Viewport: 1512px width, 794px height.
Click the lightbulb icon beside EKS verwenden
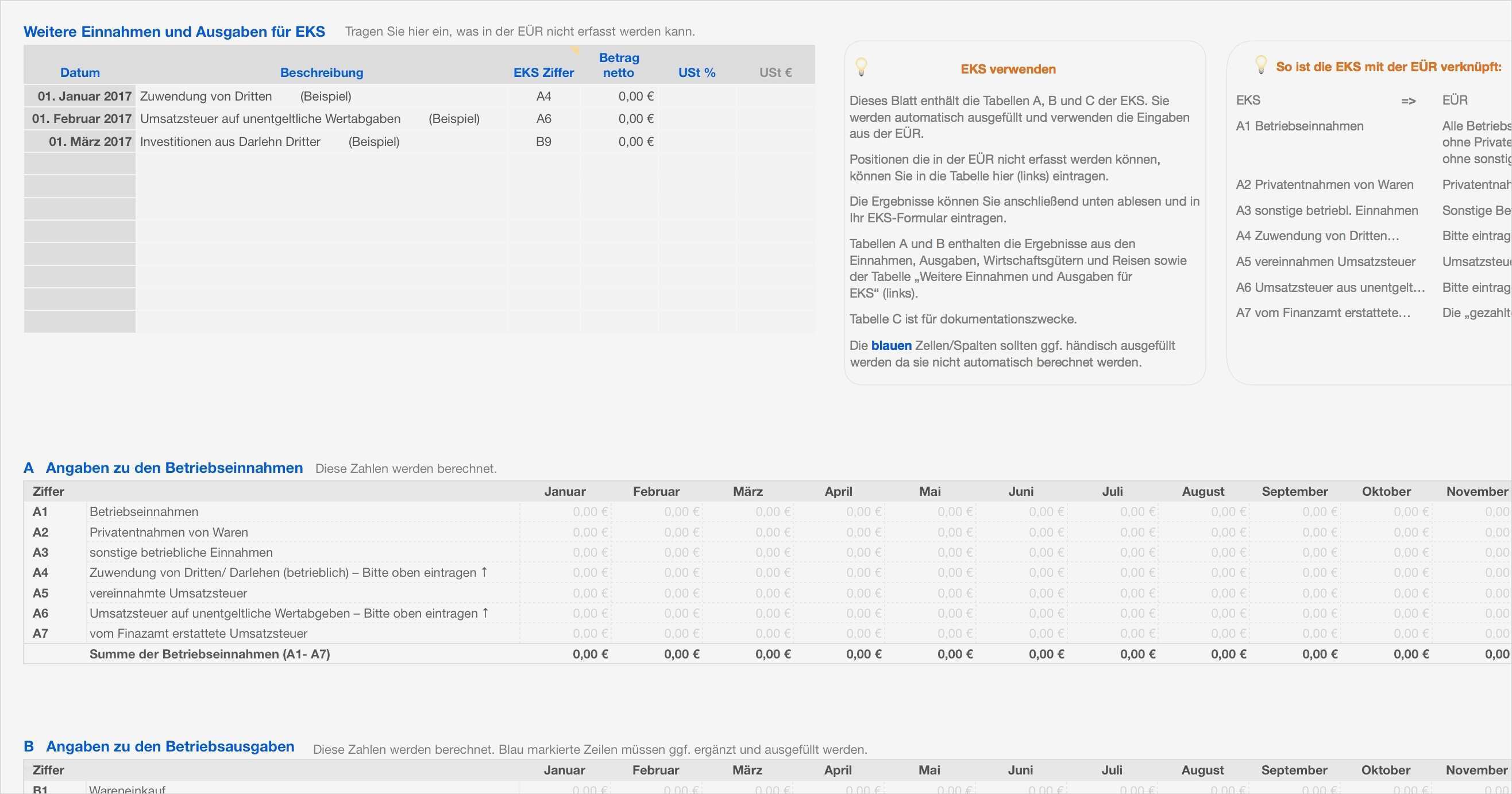861,66
